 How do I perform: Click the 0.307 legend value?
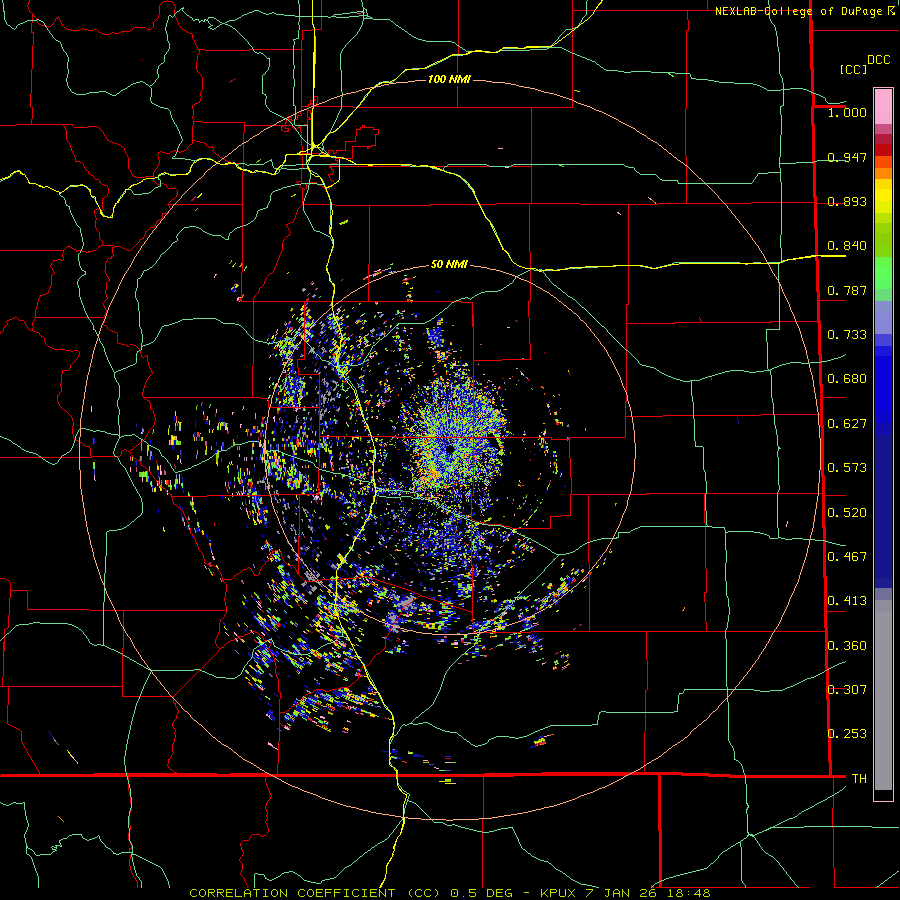pyautogui.click(x=847, y=690)
